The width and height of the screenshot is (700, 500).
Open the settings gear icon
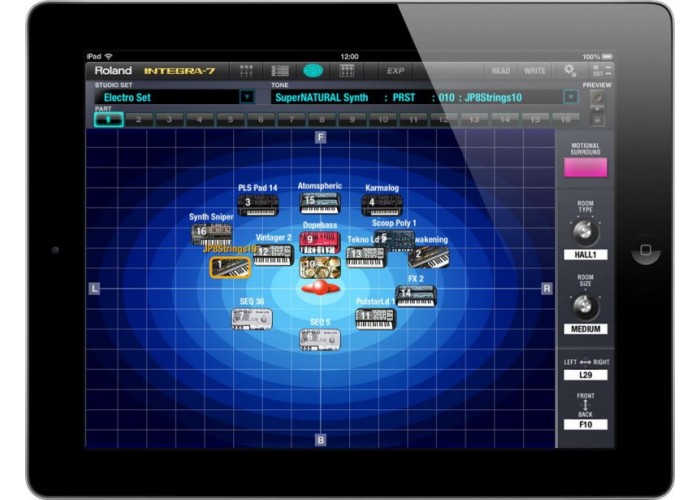(x=570, y=70)
